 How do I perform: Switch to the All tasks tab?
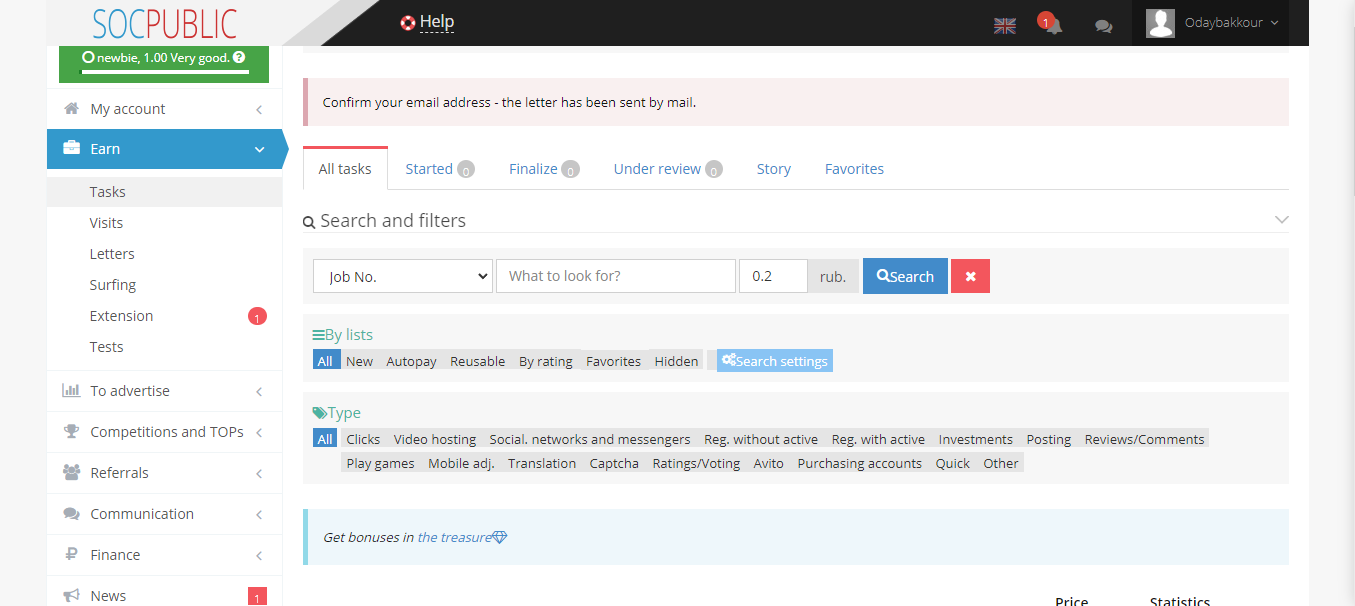click(x=345, y=169)
